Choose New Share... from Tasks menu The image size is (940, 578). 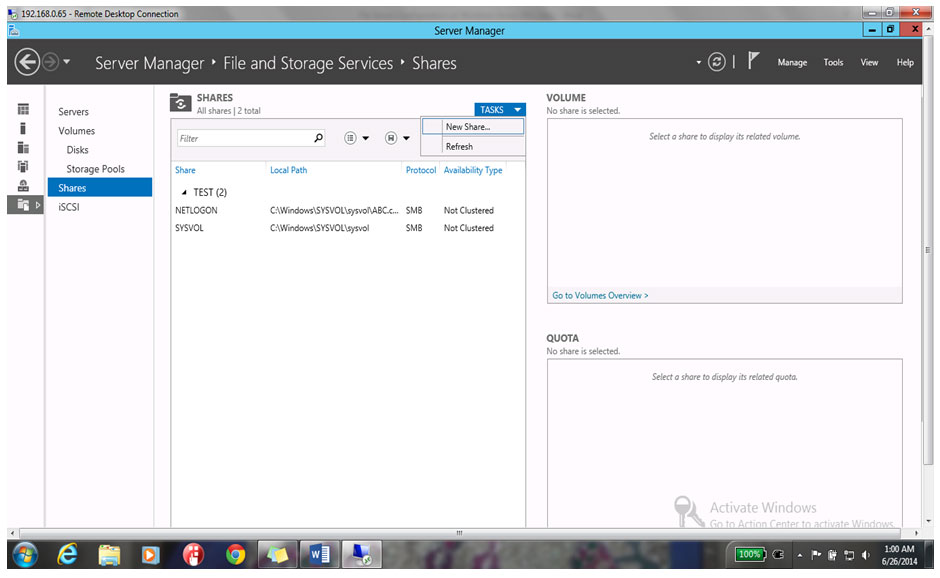[473, 127]
